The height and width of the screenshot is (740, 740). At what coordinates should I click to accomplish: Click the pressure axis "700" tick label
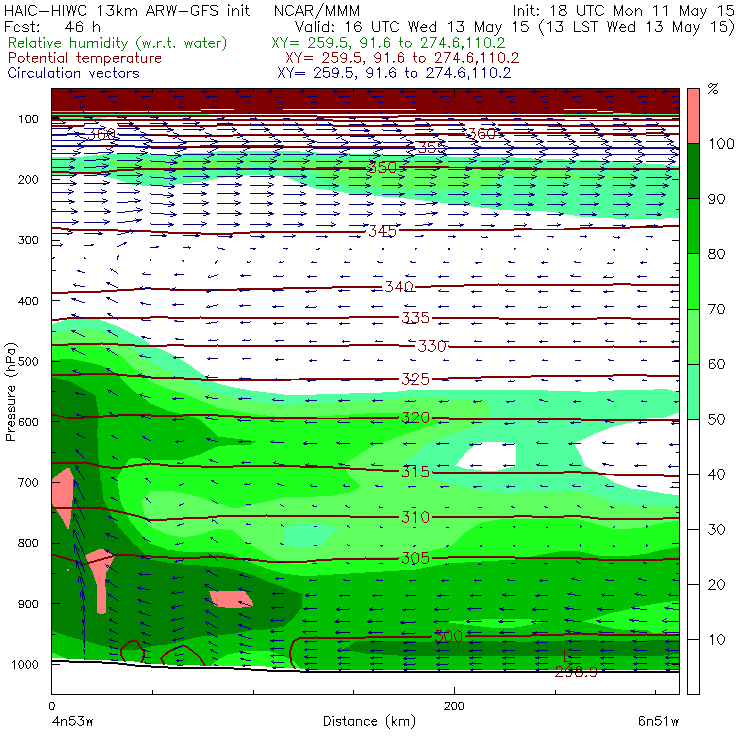click(x=28, y=482)
